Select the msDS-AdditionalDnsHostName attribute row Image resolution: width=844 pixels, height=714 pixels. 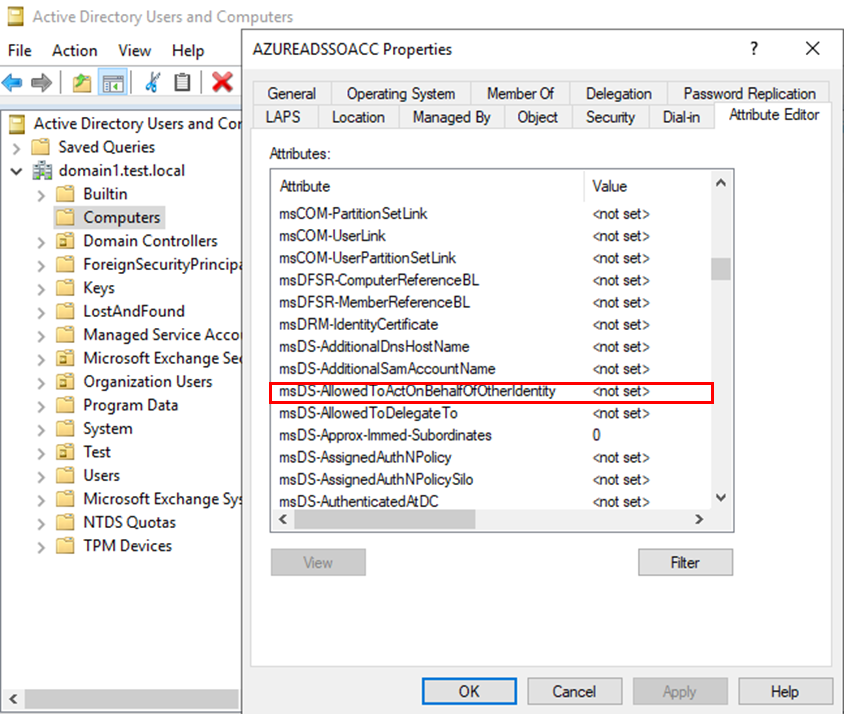[491, 347]
